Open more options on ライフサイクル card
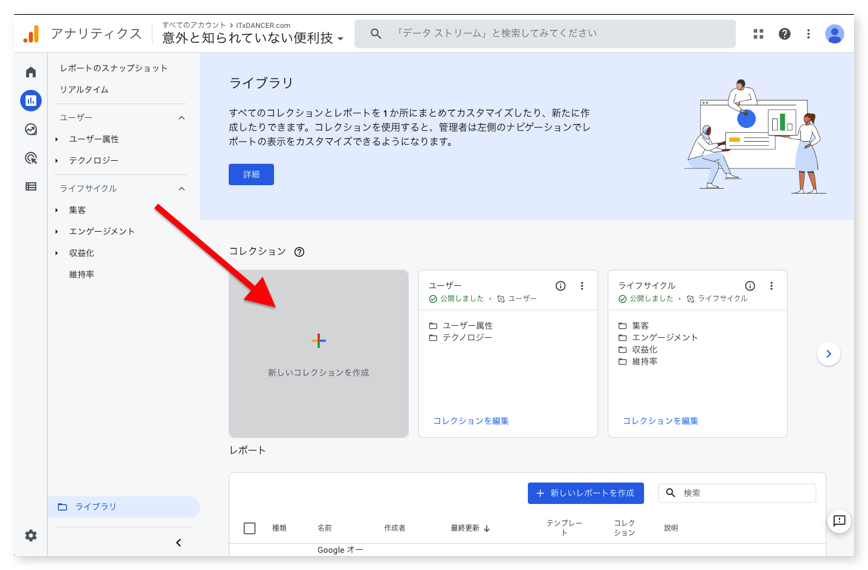Viewport: 868px width, 570px height. (771, 286)
